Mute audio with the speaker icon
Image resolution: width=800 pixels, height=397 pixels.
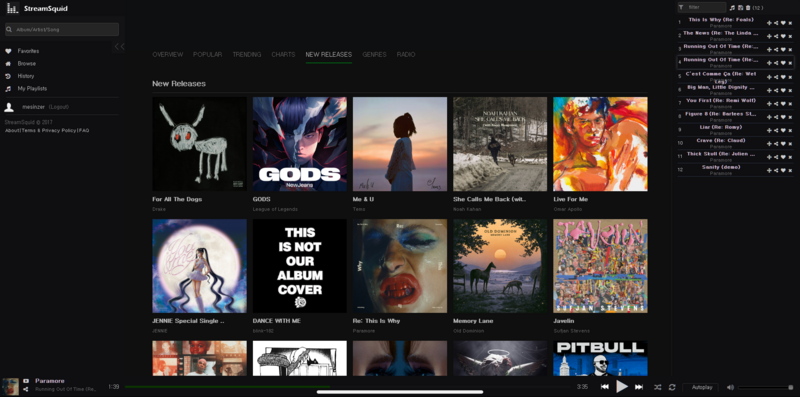730,387
